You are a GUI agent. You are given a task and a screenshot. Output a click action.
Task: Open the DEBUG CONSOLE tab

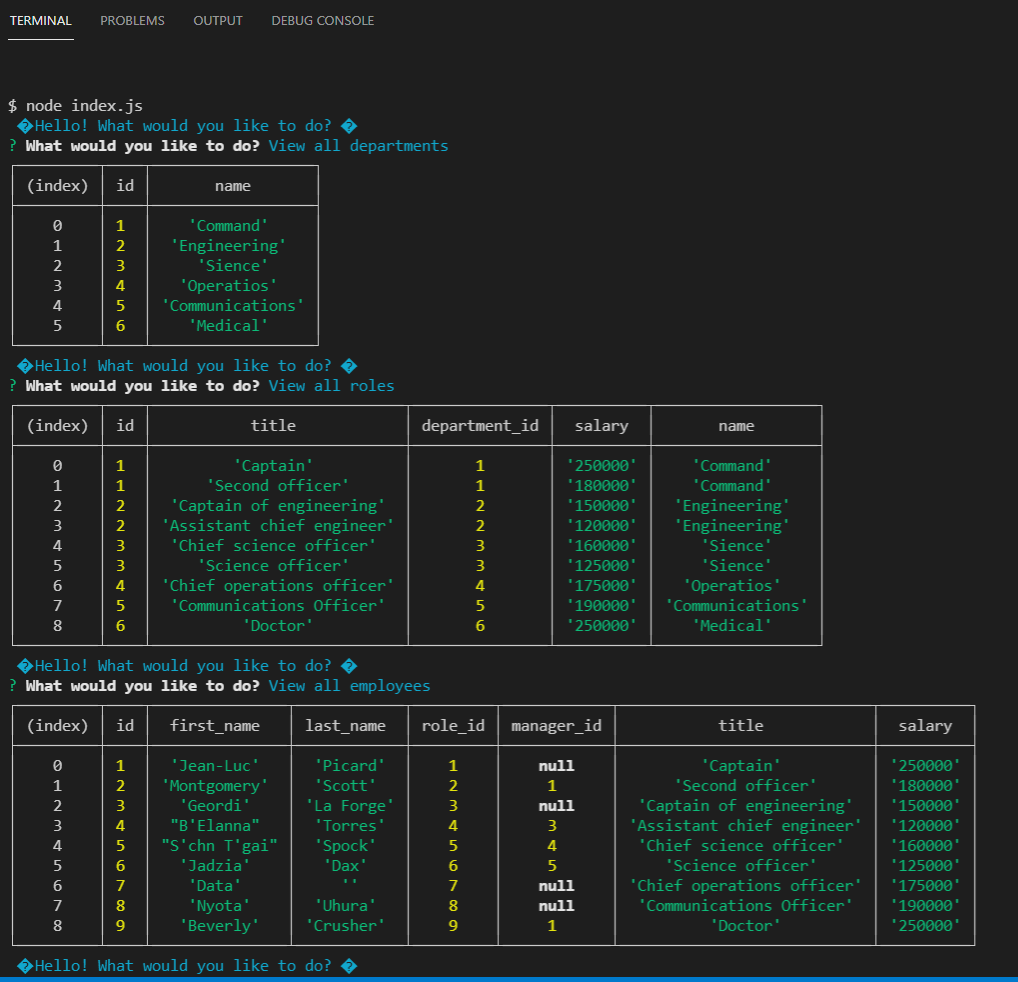point(323,21)
